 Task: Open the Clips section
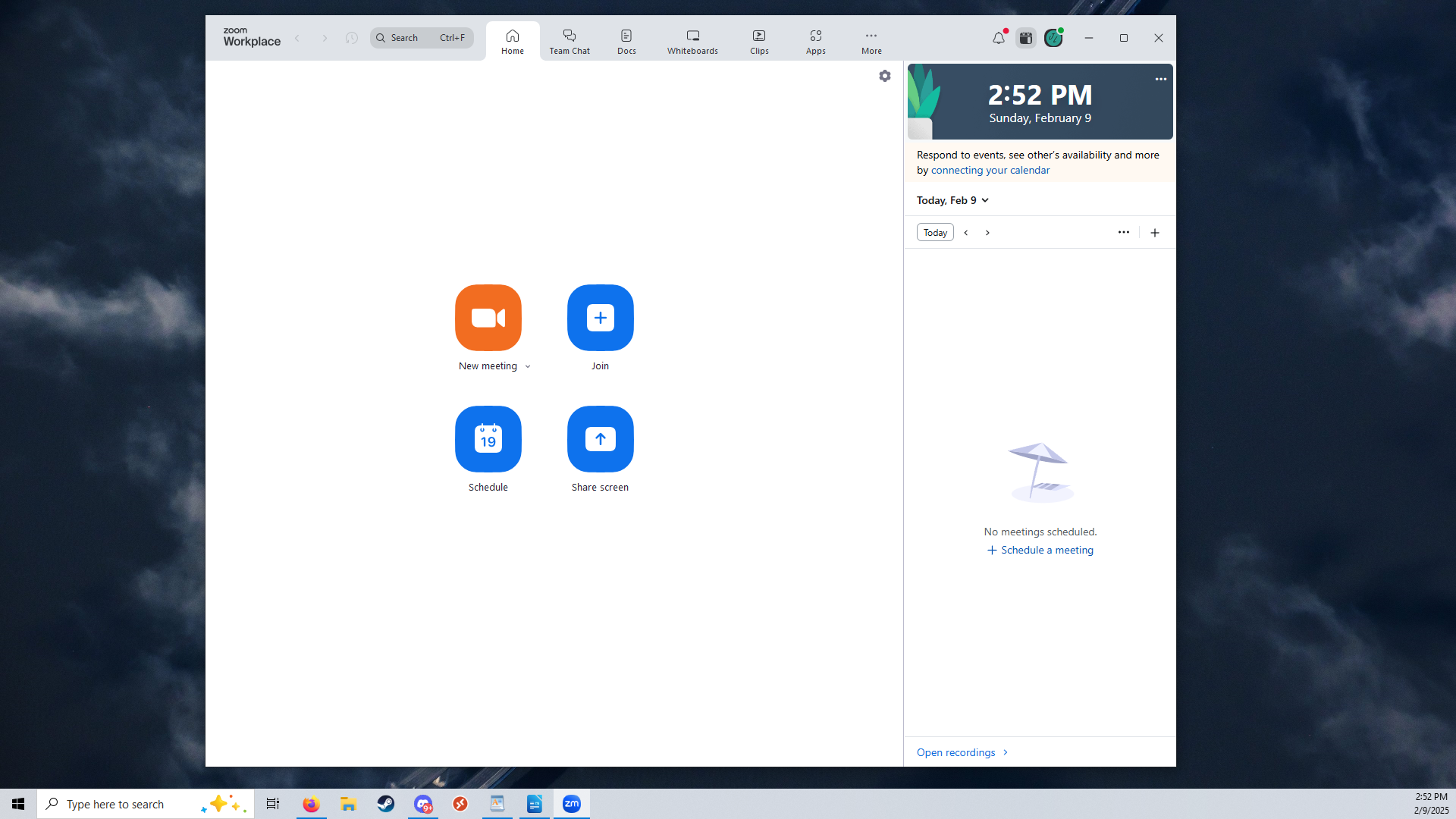(x=759, y=40)
